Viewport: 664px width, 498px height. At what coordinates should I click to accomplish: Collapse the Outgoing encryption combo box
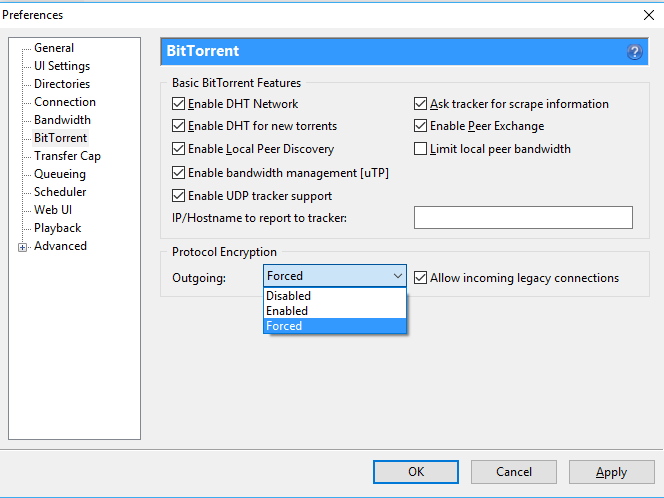(x=335, y=276)
